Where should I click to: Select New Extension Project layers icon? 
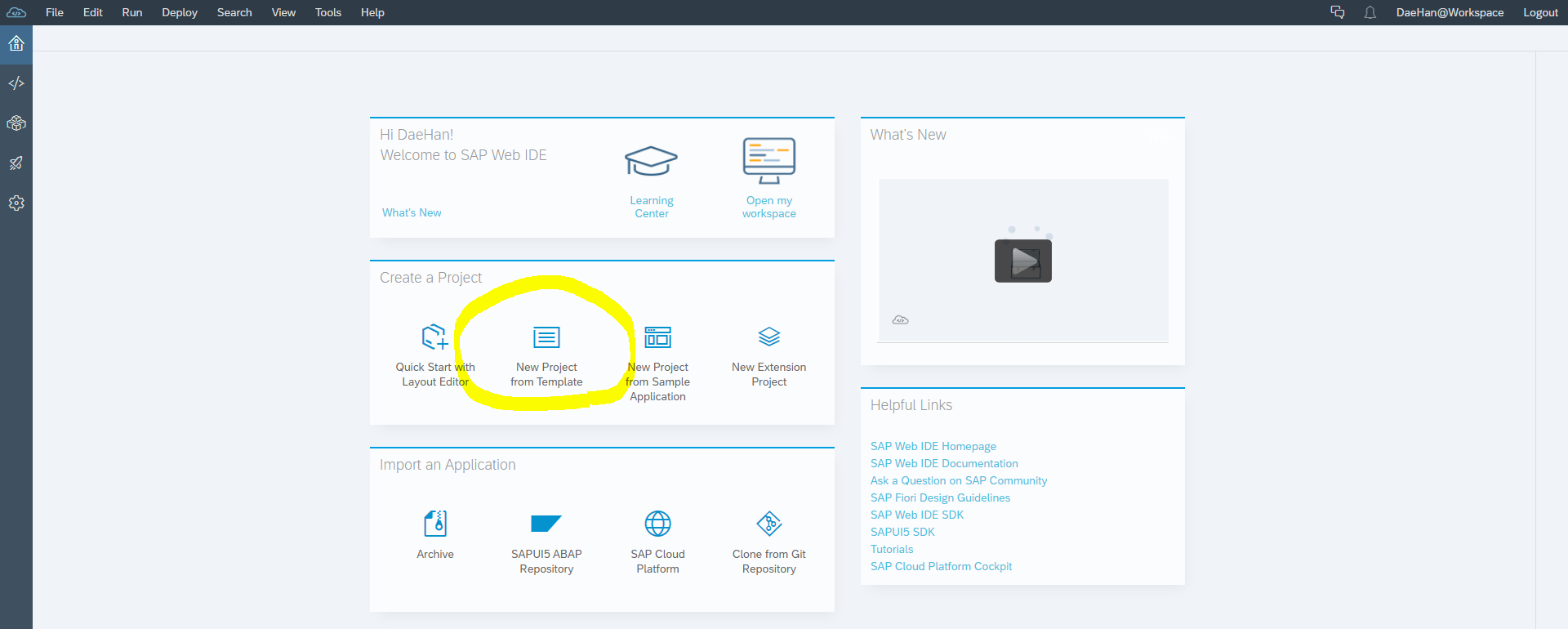pyautogui.click(x=769, y=337)
